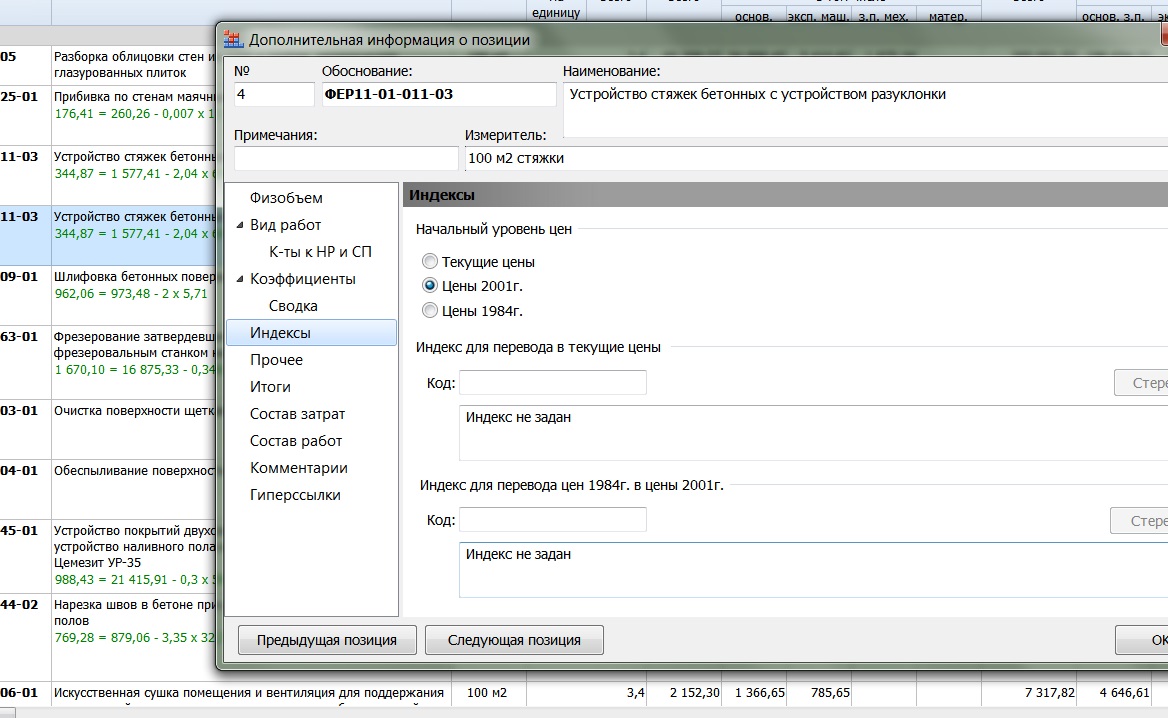Select the 'Цены 1984г.' radio button
The height and width of the screenshot is (718, 1168).
click(430, 311)
